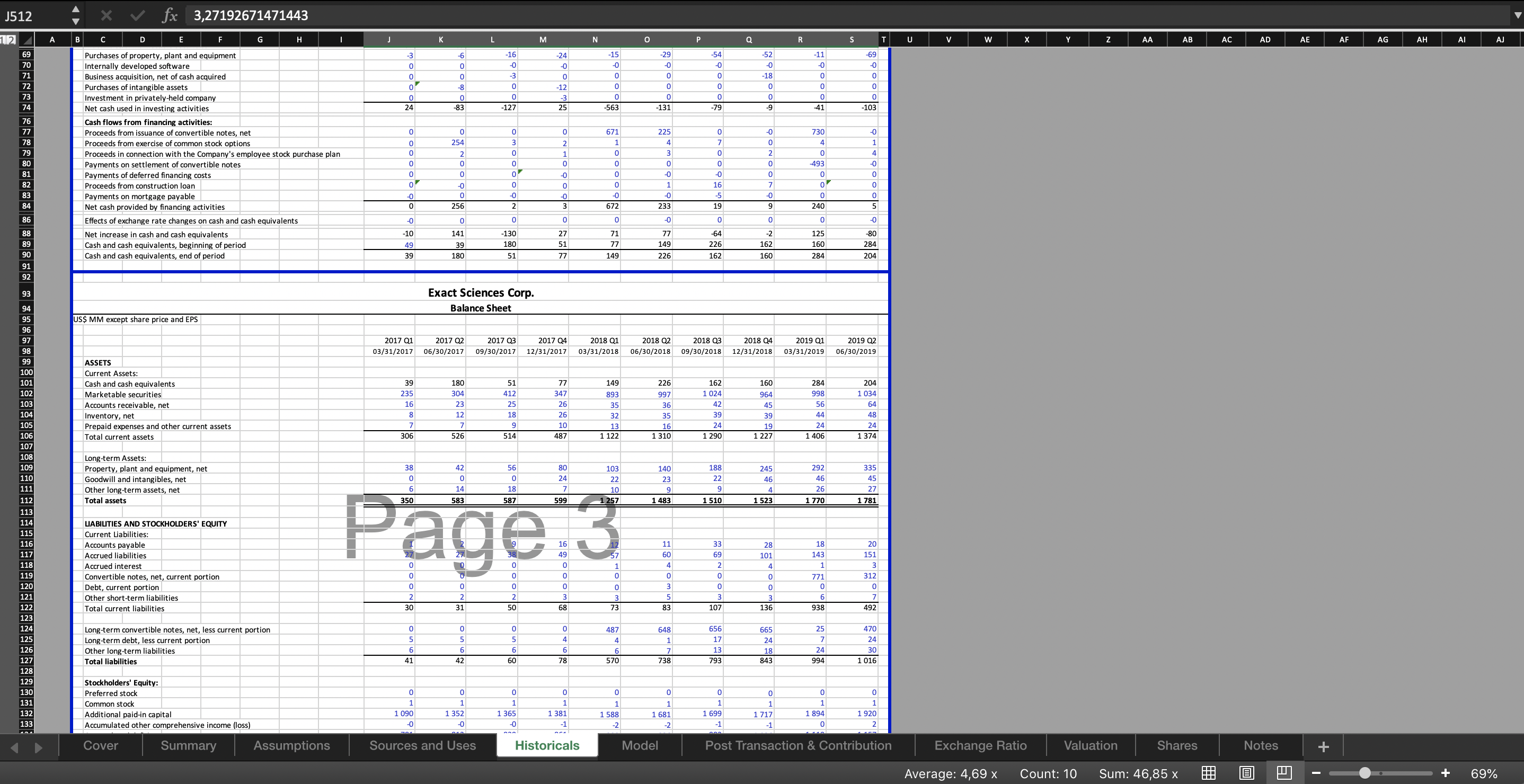Select row 112 header

click(x=26, y=500)
